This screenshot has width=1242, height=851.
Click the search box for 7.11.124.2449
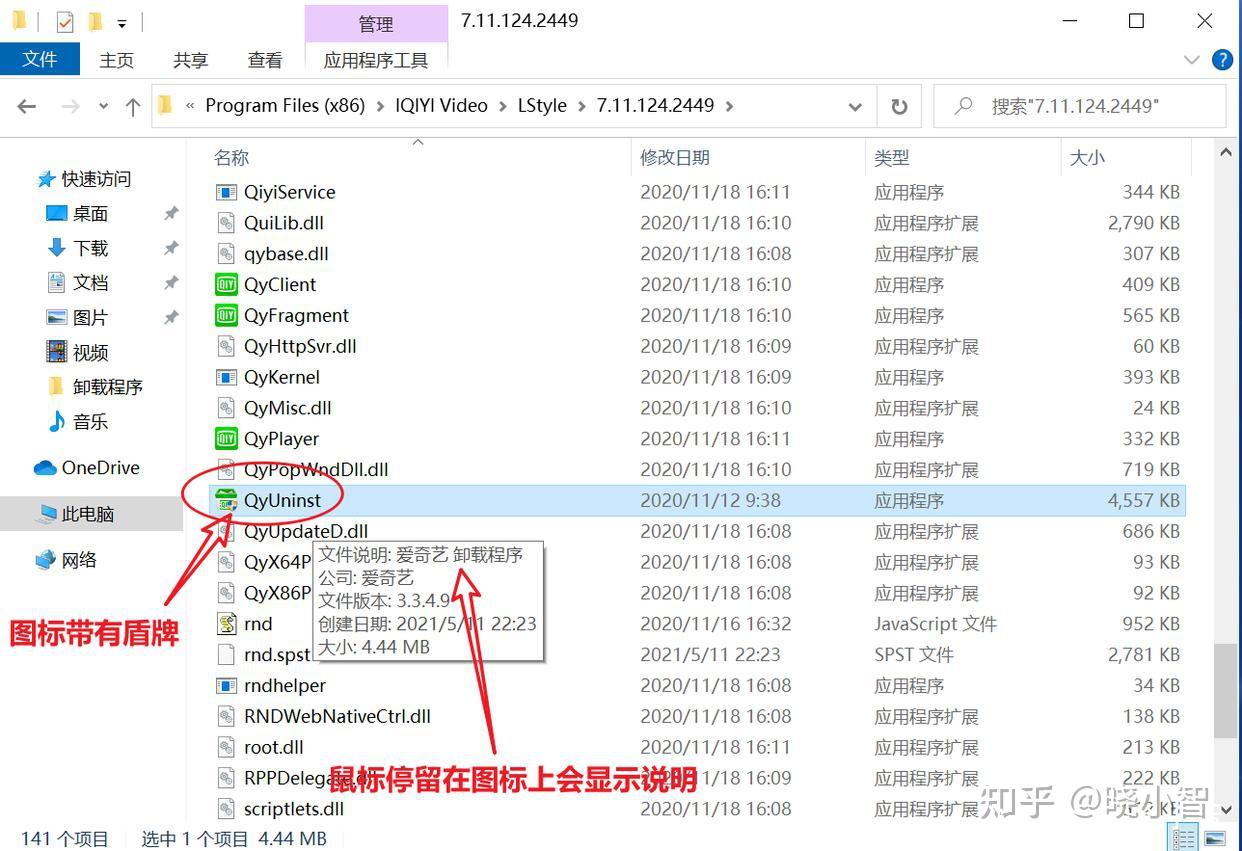point(1080,106)
